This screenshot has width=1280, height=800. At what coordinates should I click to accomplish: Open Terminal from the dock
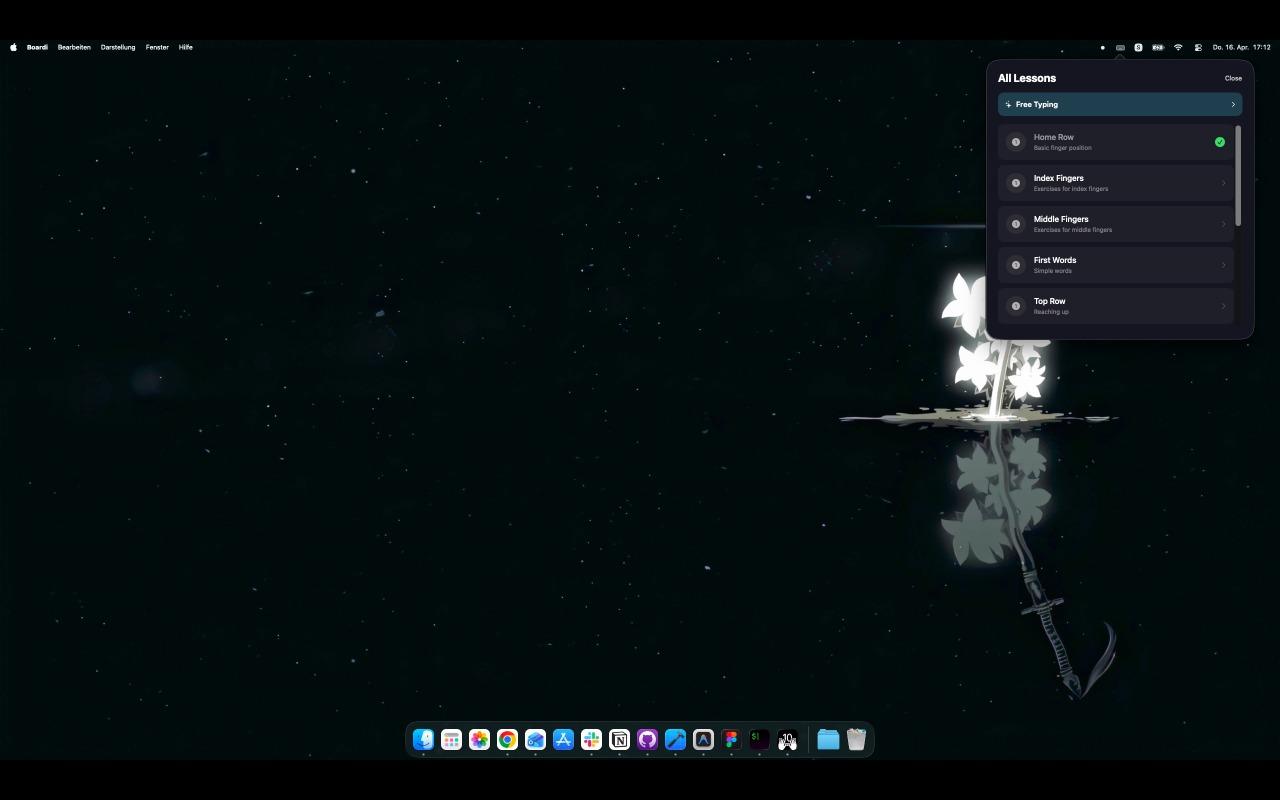[x=760, y=739]
